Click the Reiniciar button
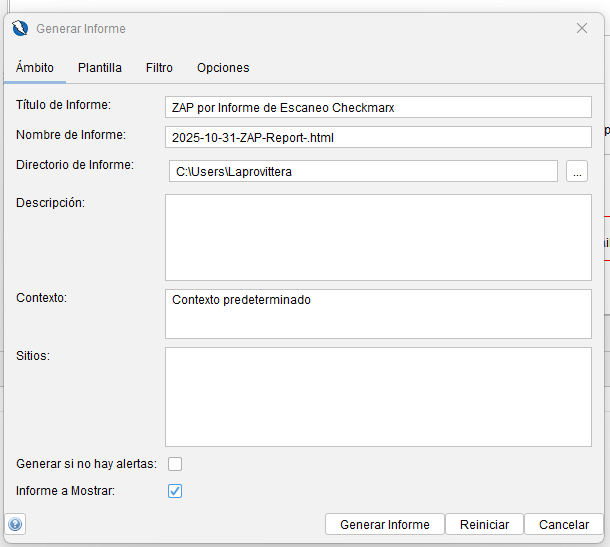This screenshot has height=547, width=610. point(484,524)
